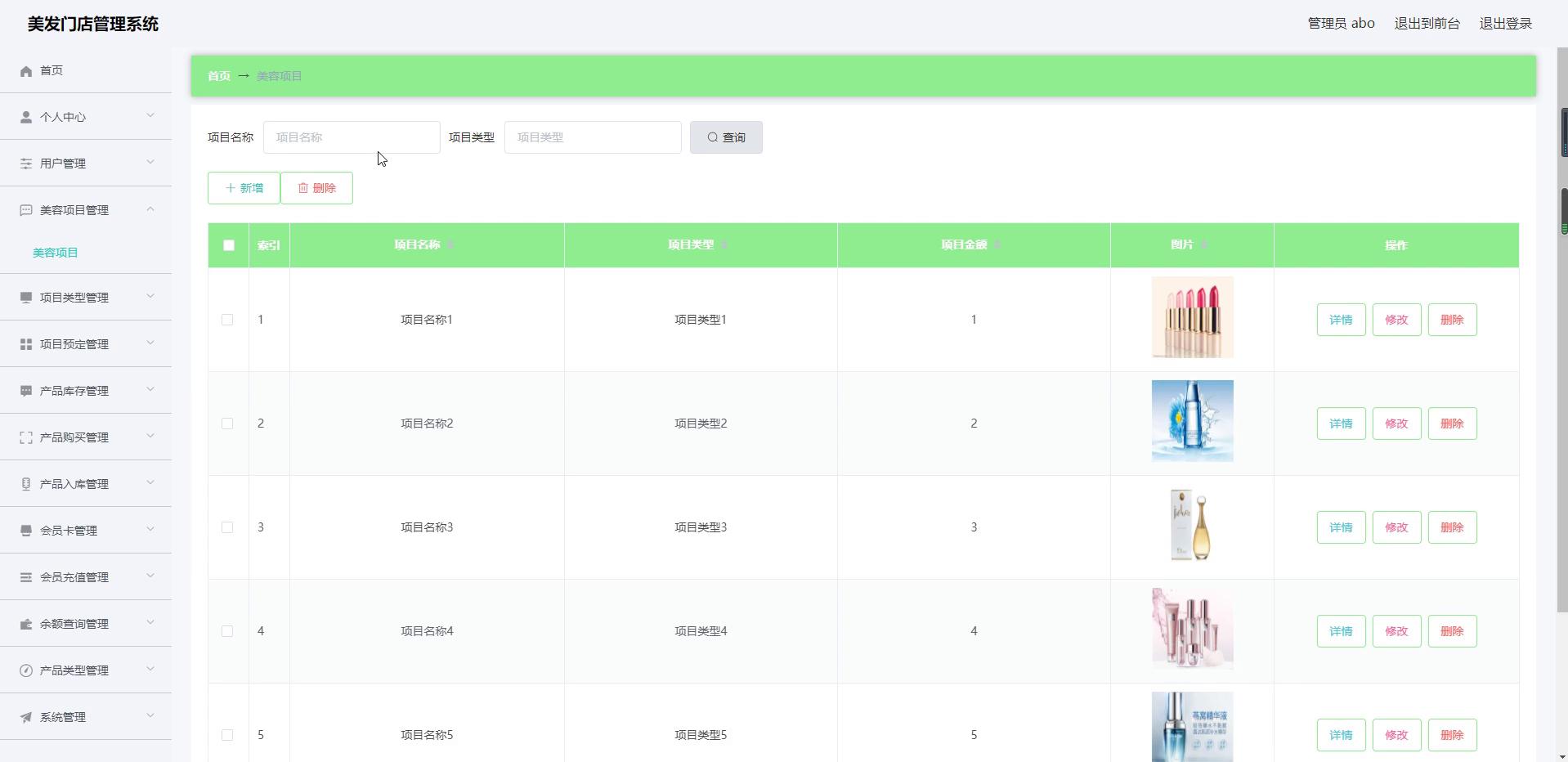Click the sliders icon beside 用户管理
Screen dimensions: 1568x762
point(26,164)
